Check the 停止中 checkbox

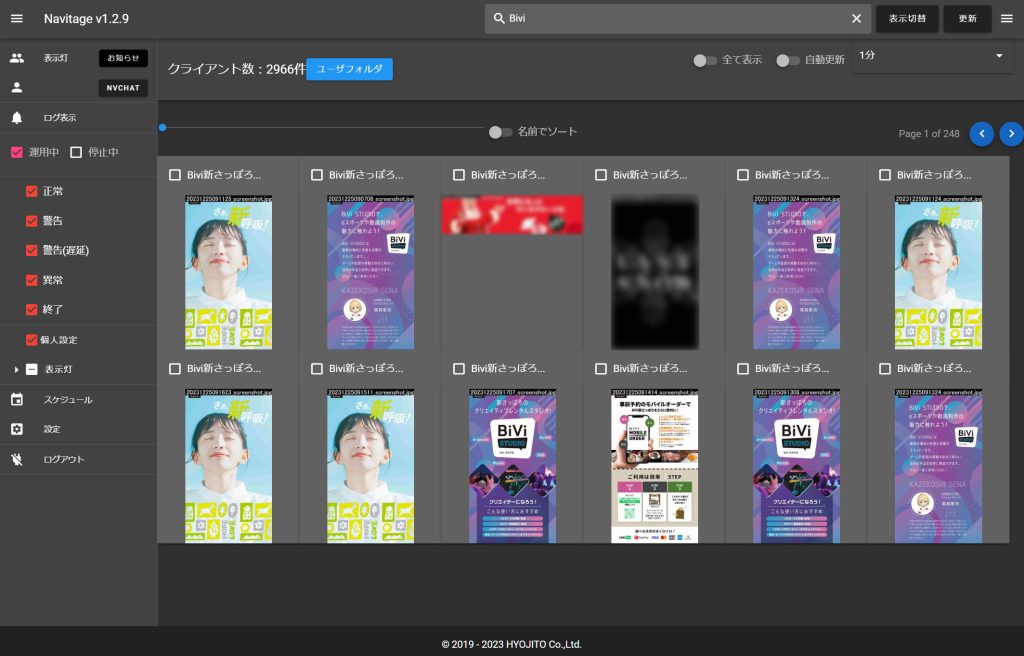point(76,152)
